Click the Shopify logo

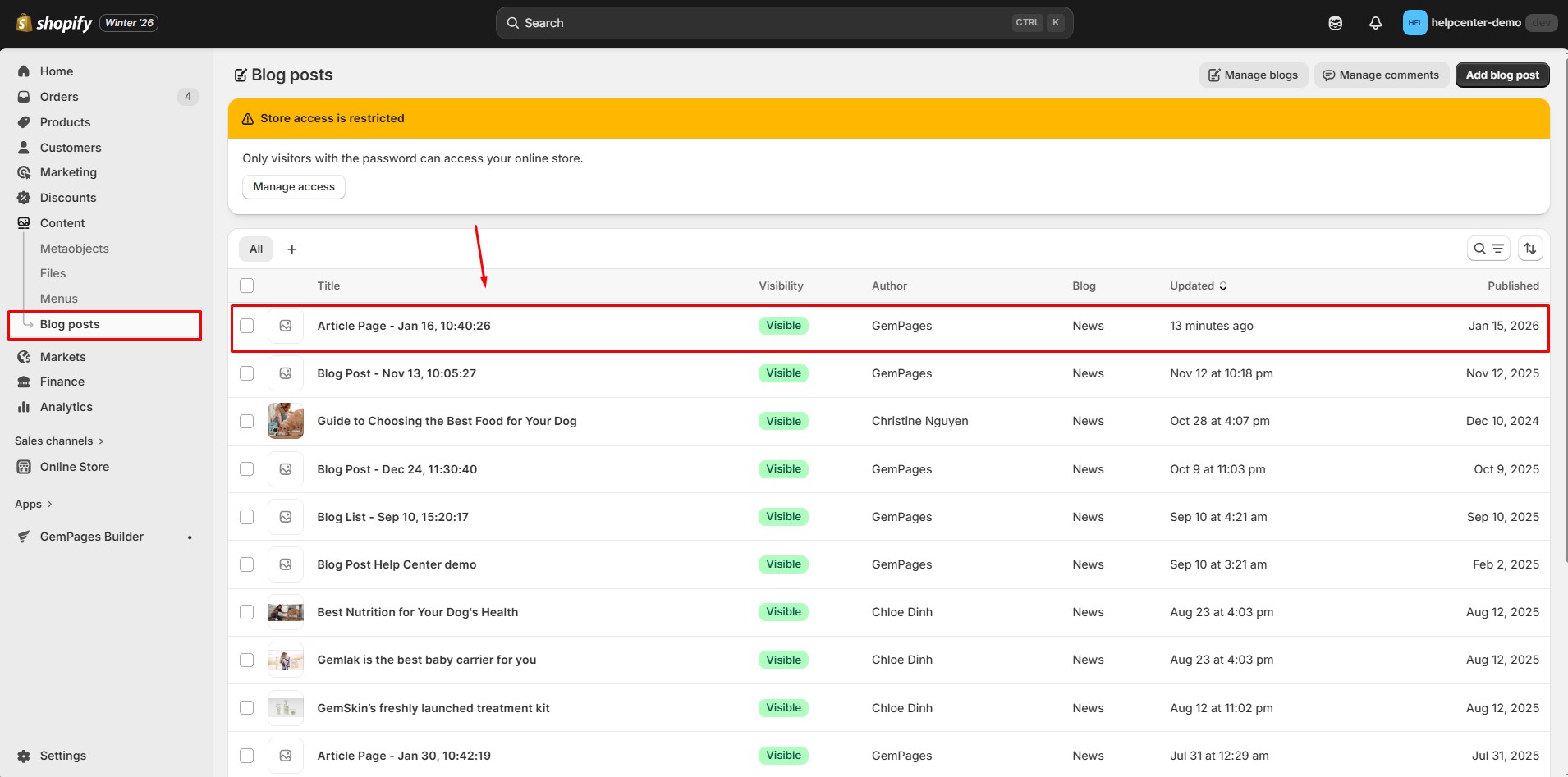54,23
